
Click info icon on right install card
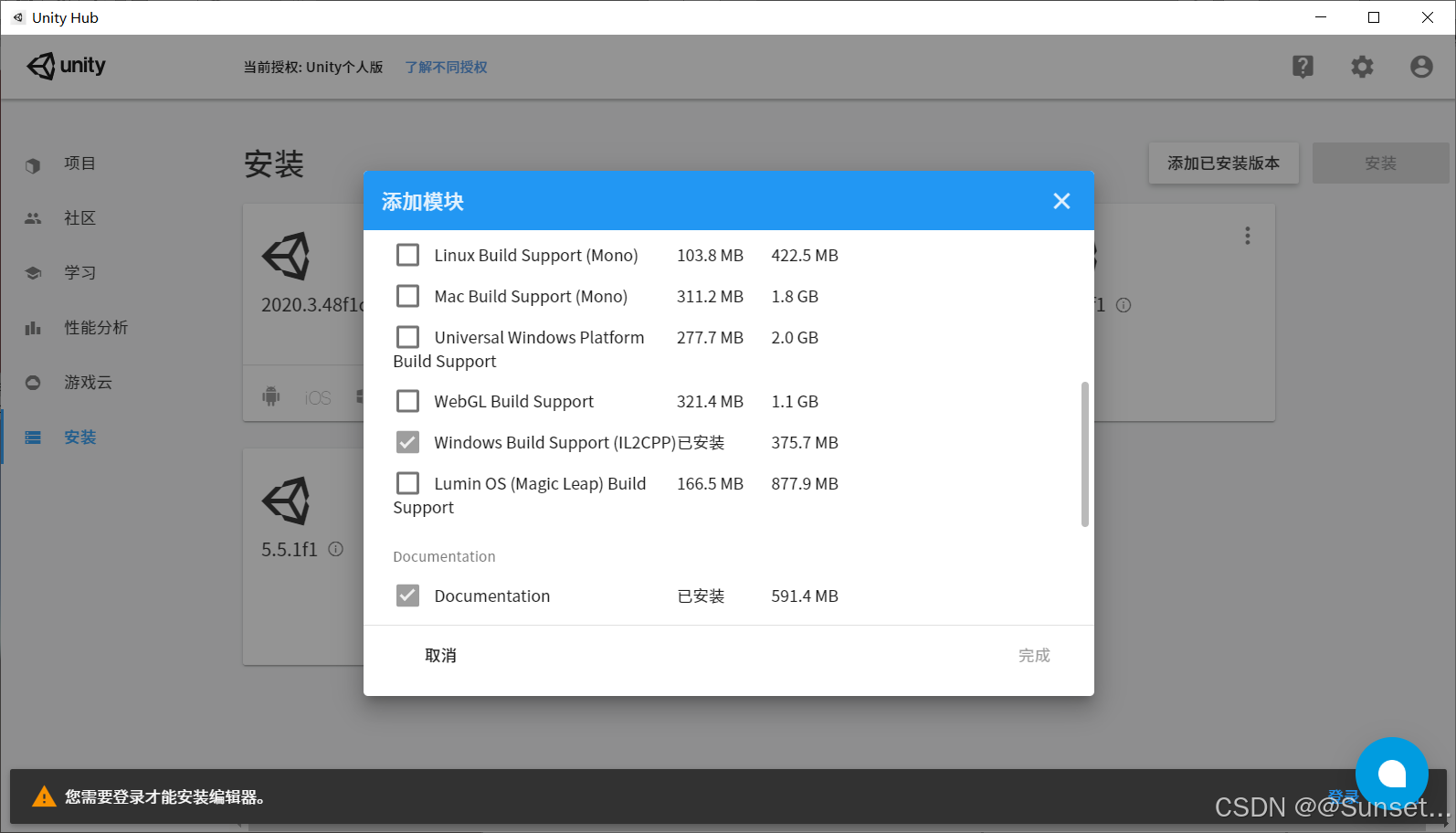(1124, 305)
